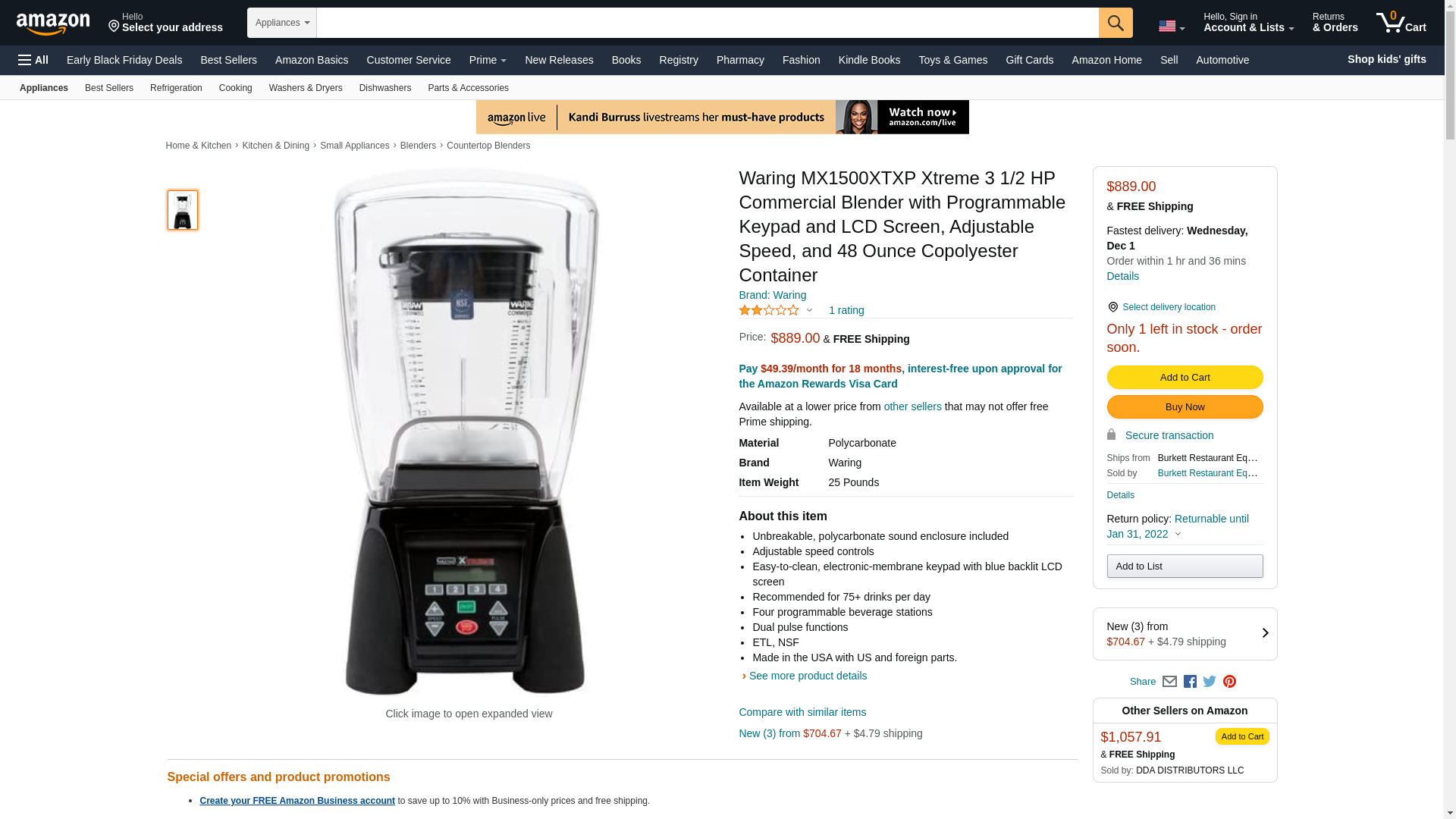Open the Appliances search category dropdown
Screen dimensions: 1456x819
282,23
